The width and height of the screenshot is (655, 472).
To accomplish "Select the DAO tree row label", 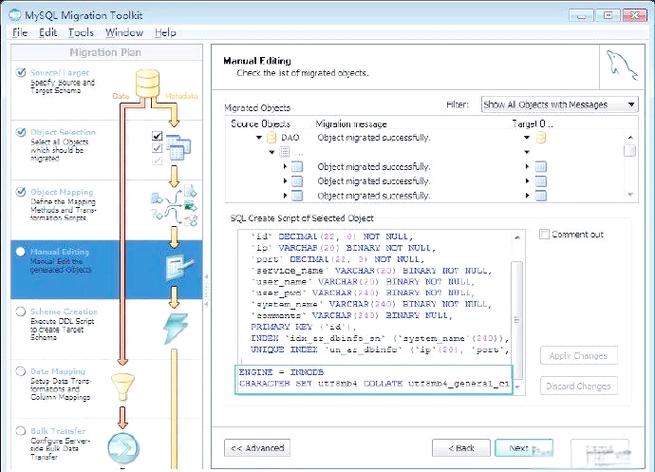I will [290, 137].
